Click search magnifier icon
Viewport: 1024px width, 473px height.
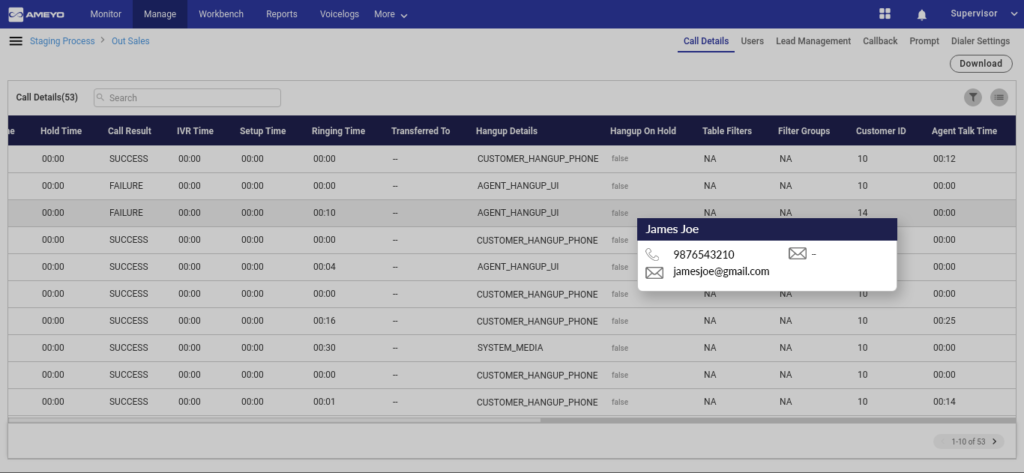(x=101, y=97)
